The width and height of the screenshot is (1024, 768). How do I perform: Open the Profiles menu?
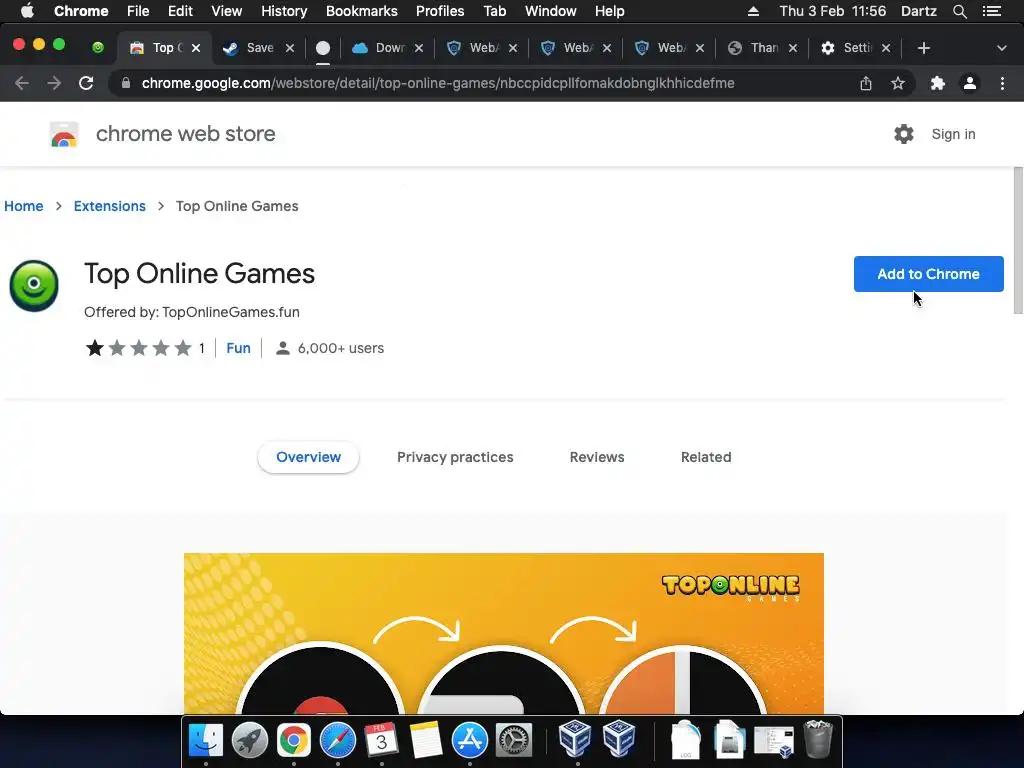440,11
